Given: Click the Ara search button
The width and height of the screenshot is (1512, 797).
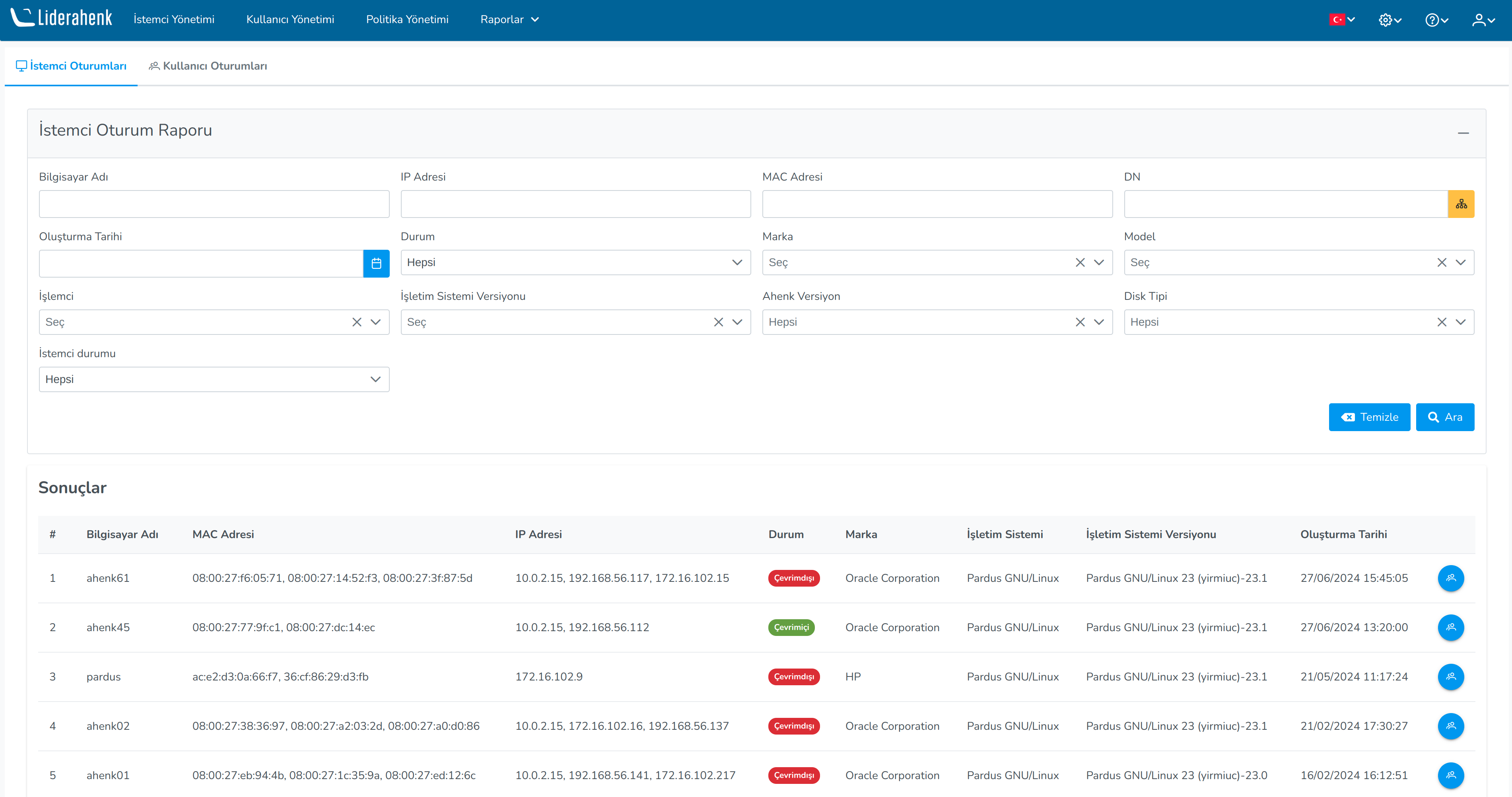Looking at the screenshot, I should pyautogui.click(x=1444, y=417).
